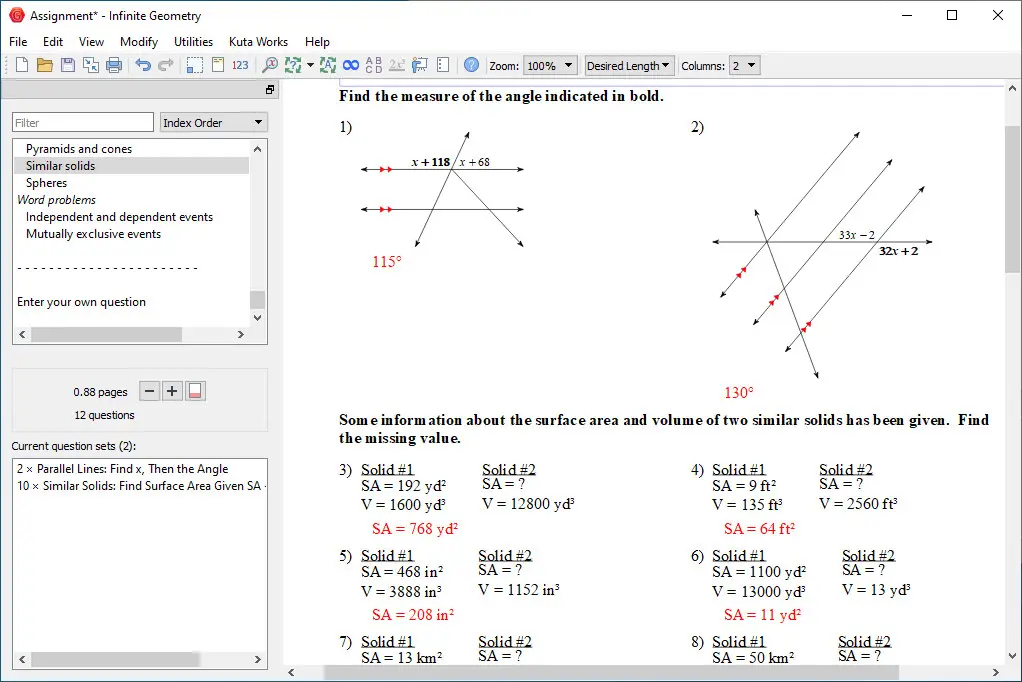Select the Similar solids topic
This screenshot has height=682, width=1022.
tap(61, 166)
